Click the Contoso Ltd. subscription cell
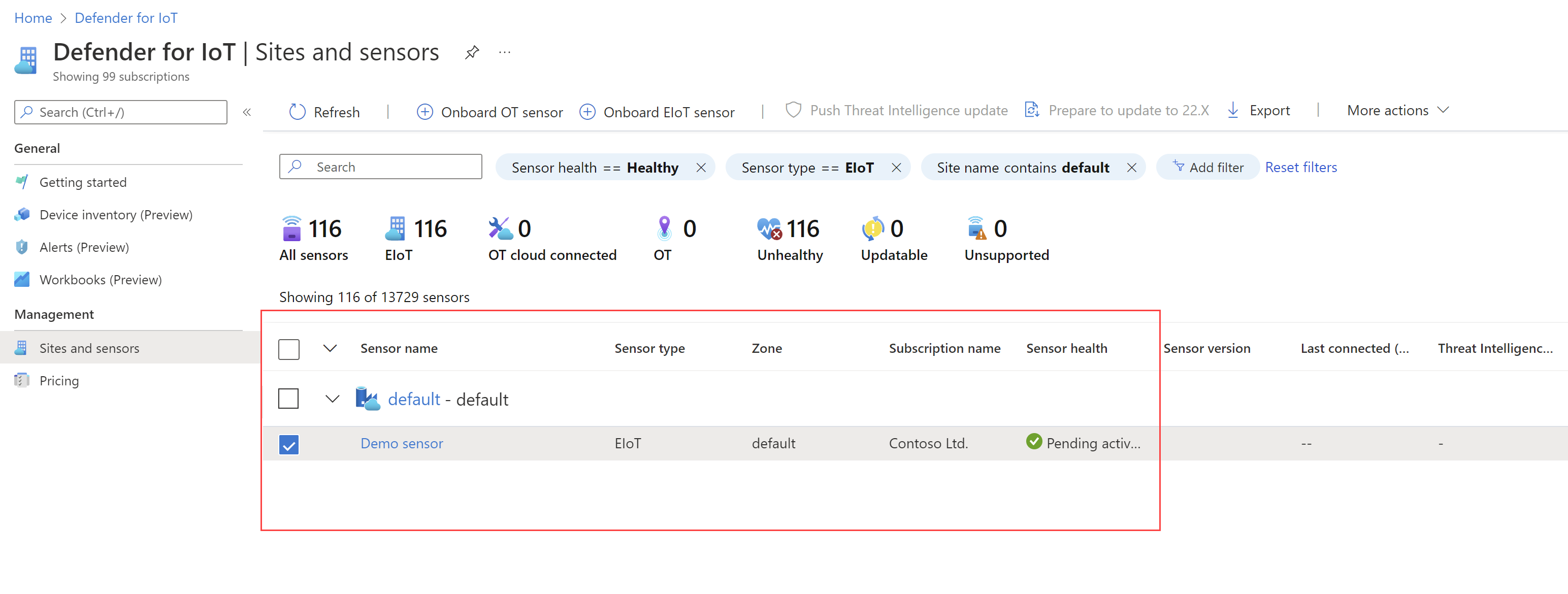Image resolution: width=1568 pixels, height=594 pixels. pos(928,444)
